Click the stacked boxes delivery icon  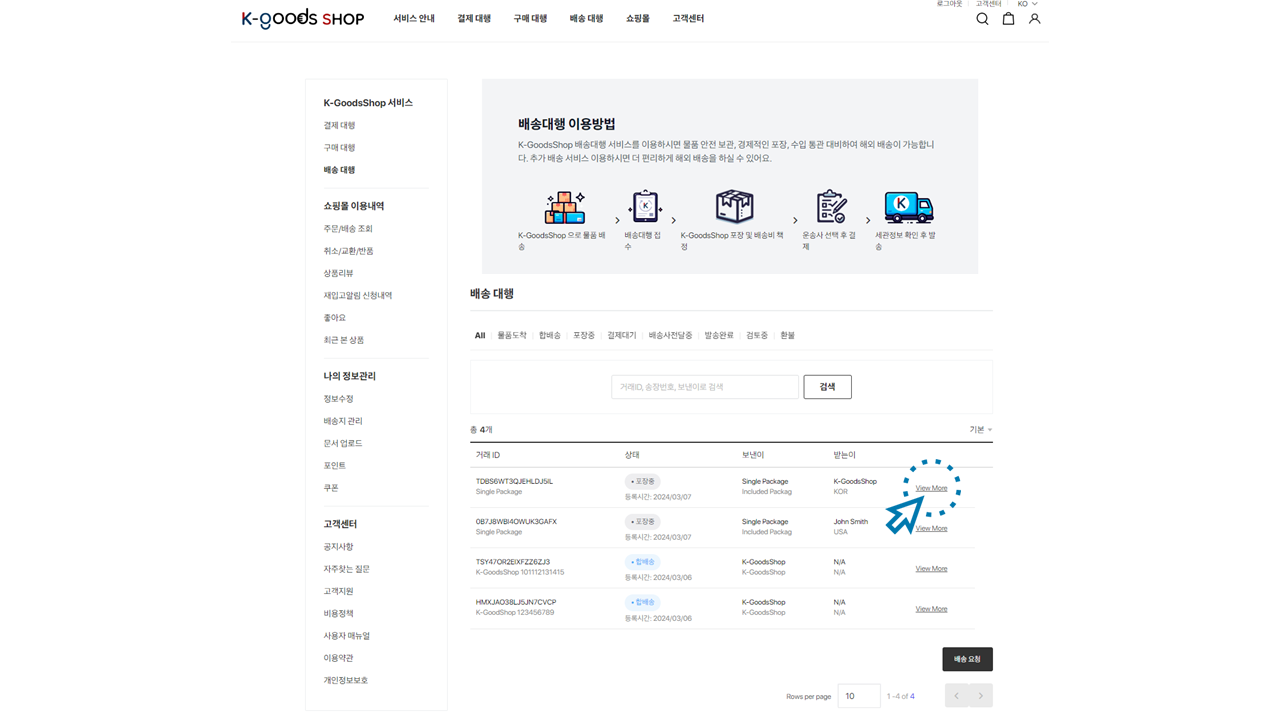(564, 207)
